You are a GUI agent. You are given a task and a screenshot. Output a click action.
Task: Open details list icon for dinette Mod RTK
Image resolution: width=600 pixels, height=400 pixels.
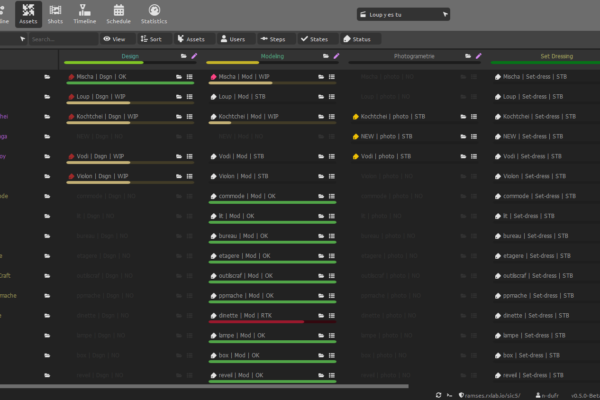pyautogui.click(x=331, y=316)
